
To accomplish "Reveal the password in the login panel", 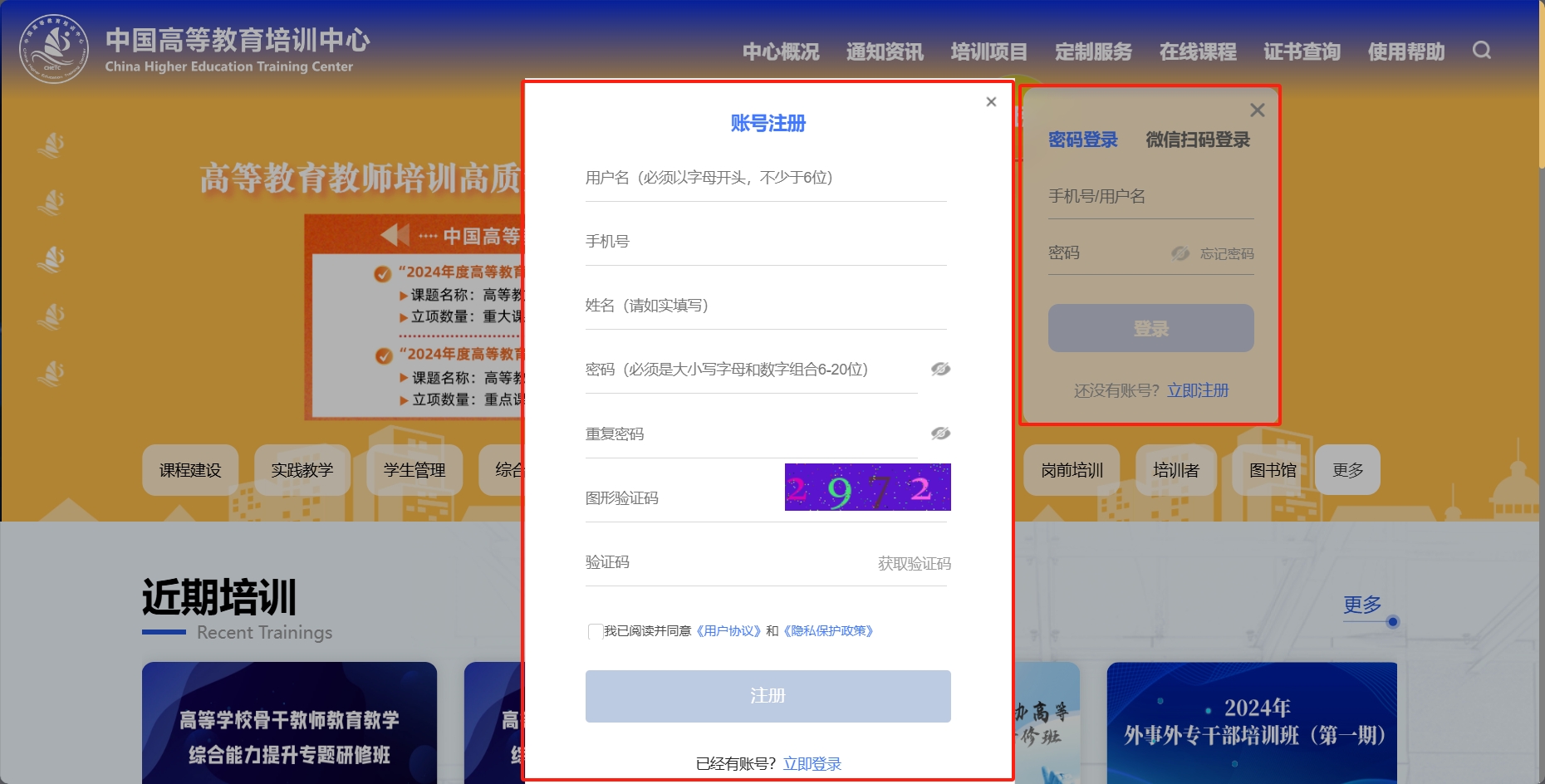I will [x=1180, y=253].
